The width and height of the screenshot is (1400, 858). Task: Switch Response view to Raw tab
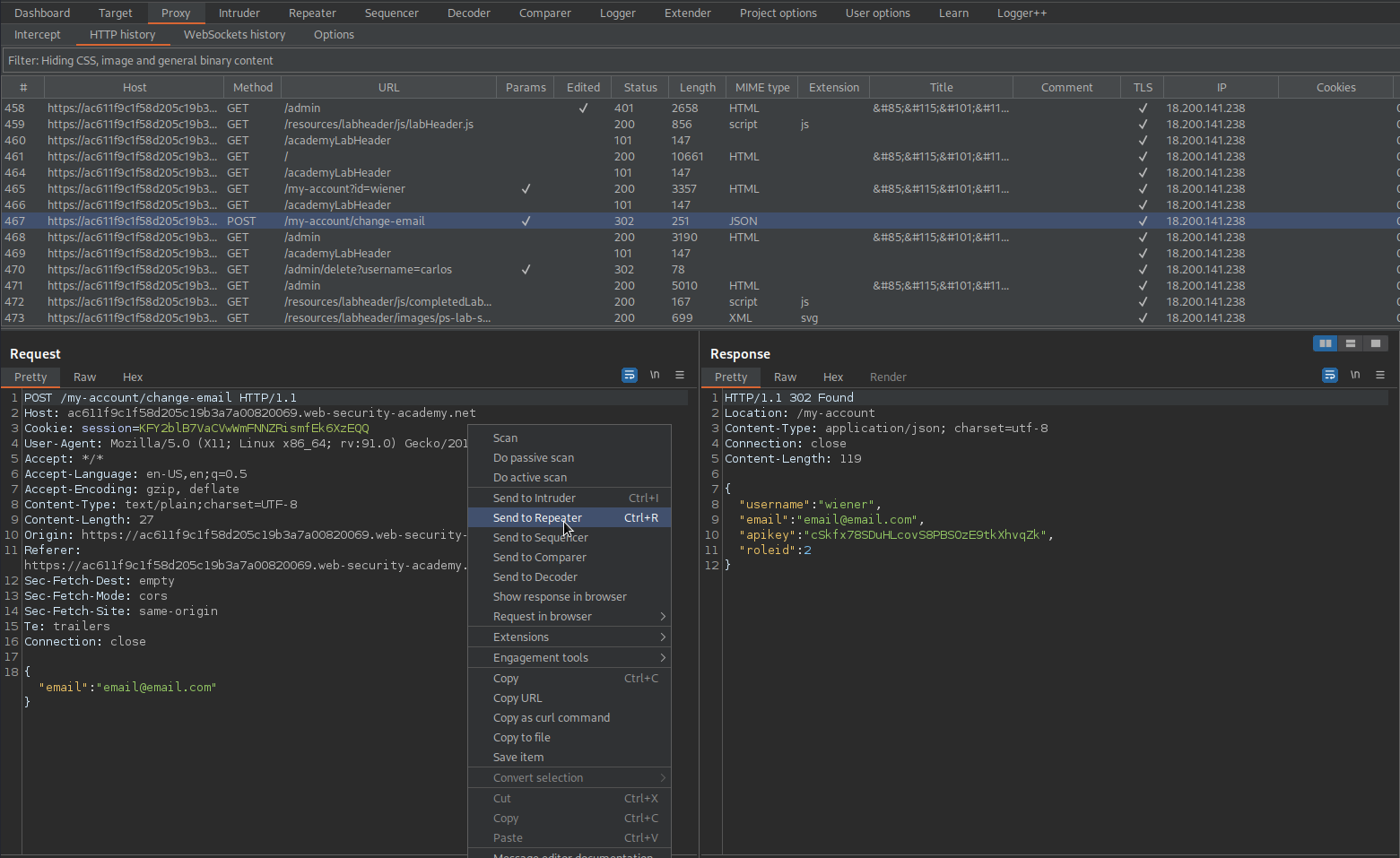pyautogui.click(x=785, y=377)
